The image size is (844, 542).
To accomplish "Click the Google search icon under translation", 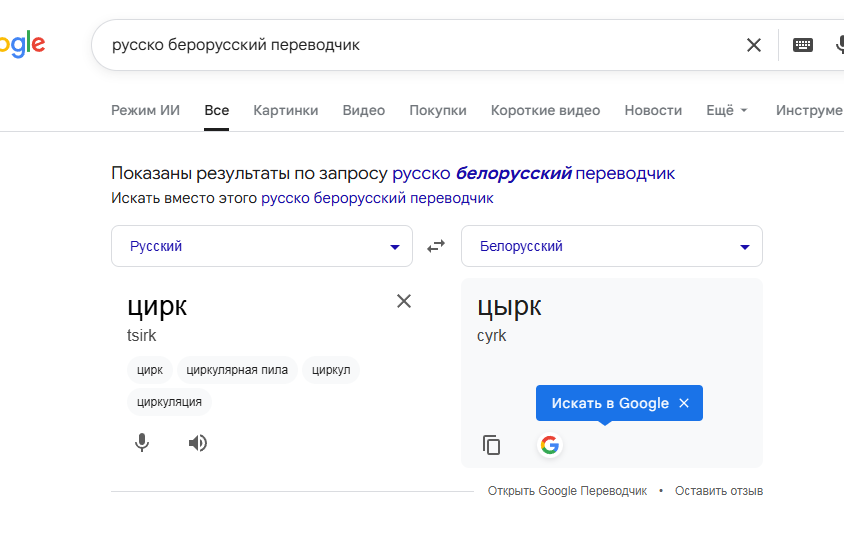I will 549,445.
